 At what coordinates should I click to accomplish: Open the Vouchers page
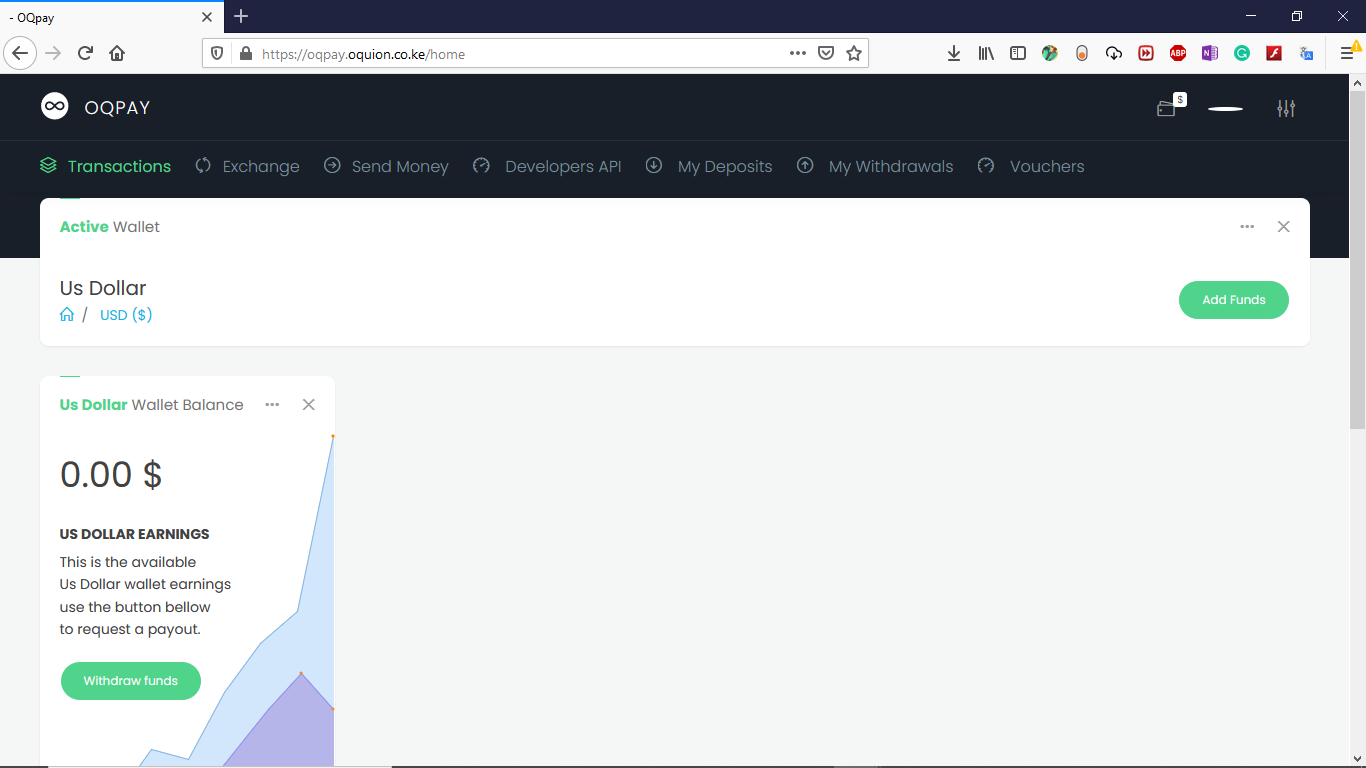click(x=1031, y=166)
